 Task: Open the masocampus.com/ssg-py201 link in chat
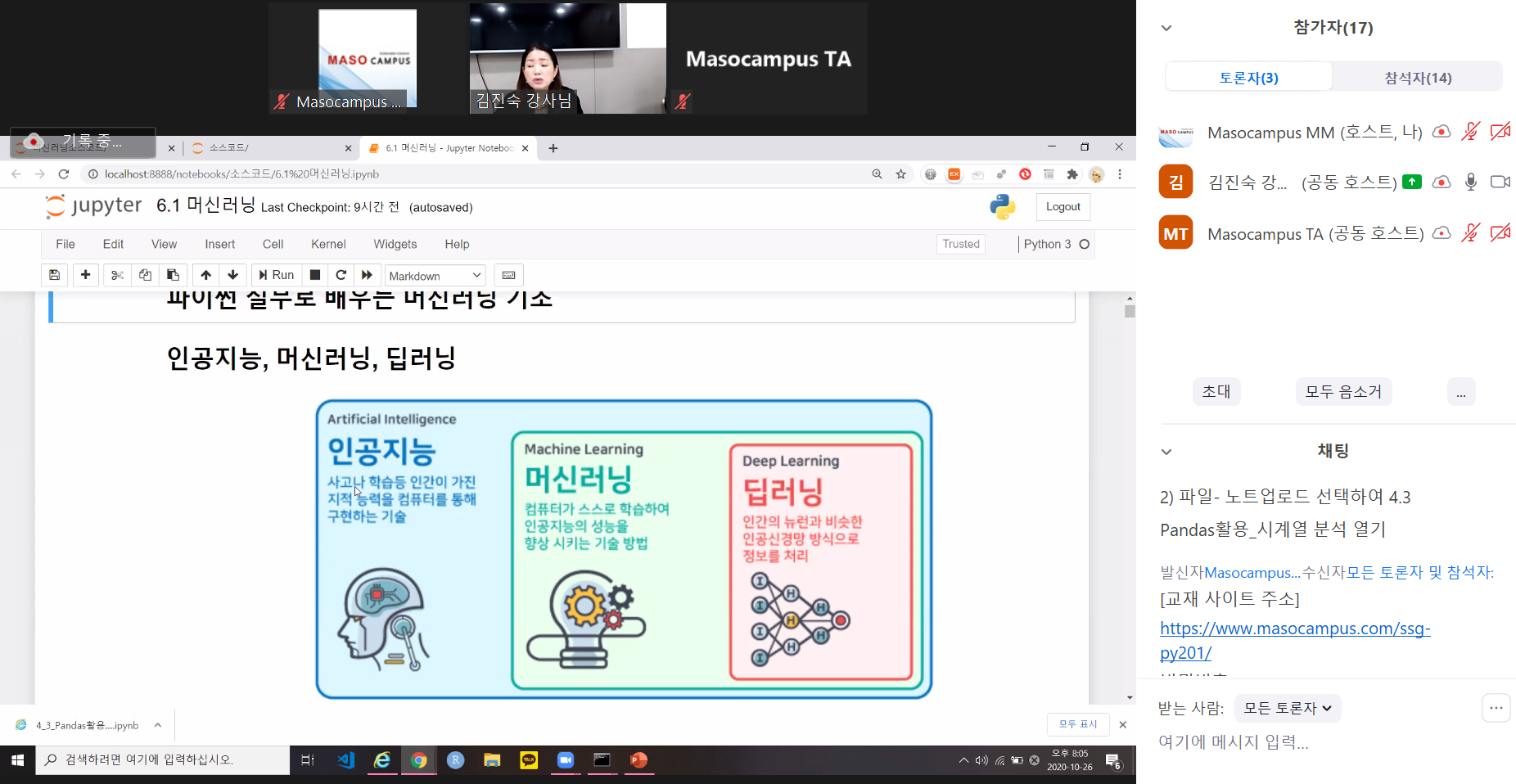1294,629
